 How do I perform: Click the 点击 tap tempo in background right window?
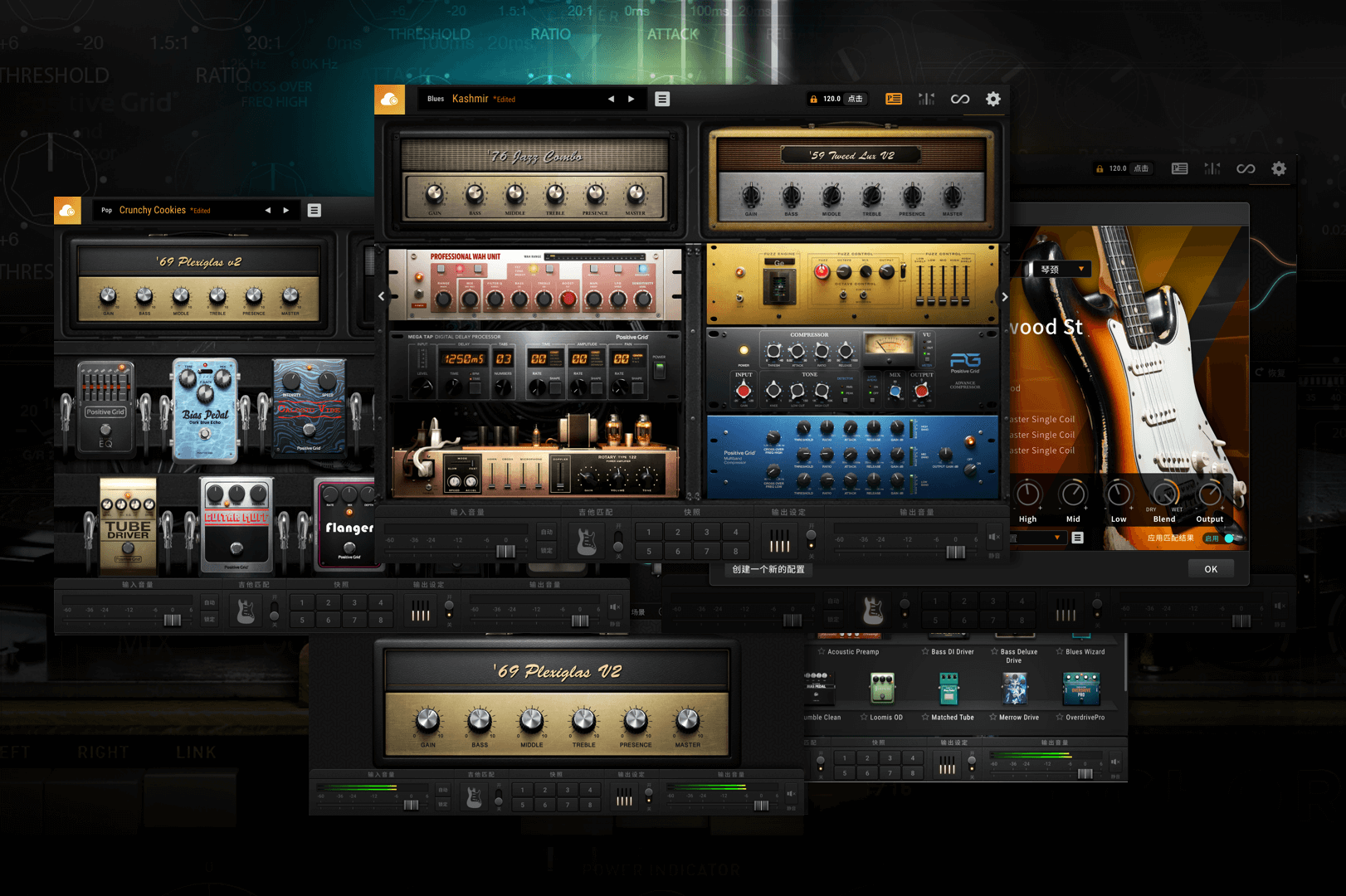point(1141,168)
